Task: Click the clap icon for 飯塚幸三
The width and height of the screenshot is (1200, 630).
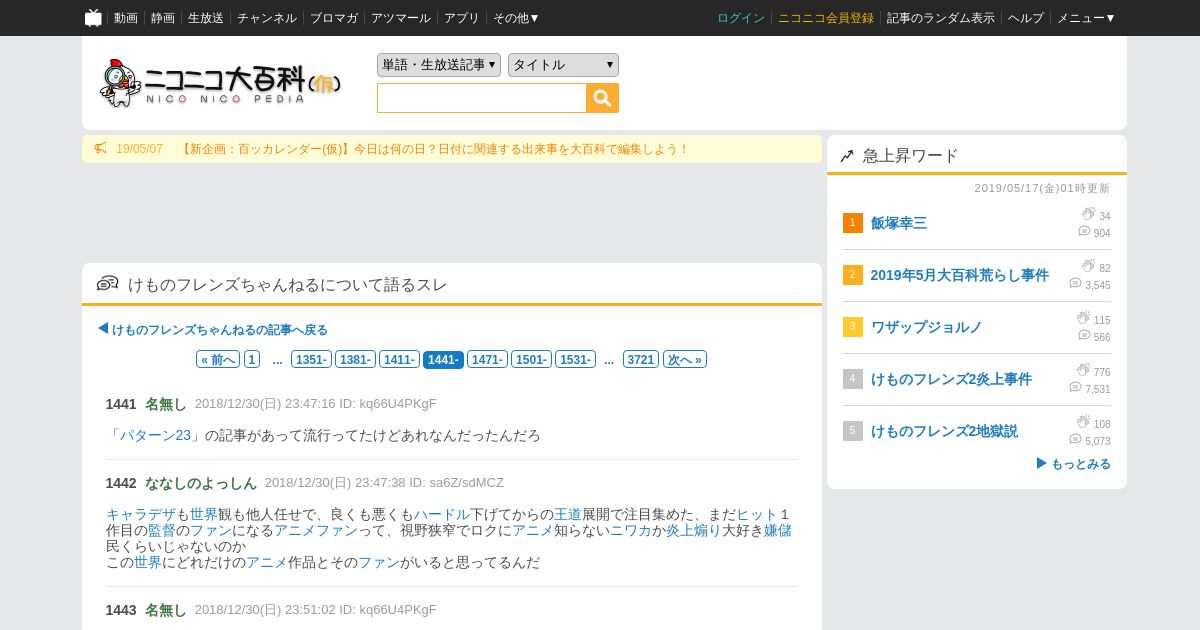Action: (1088, 214)
